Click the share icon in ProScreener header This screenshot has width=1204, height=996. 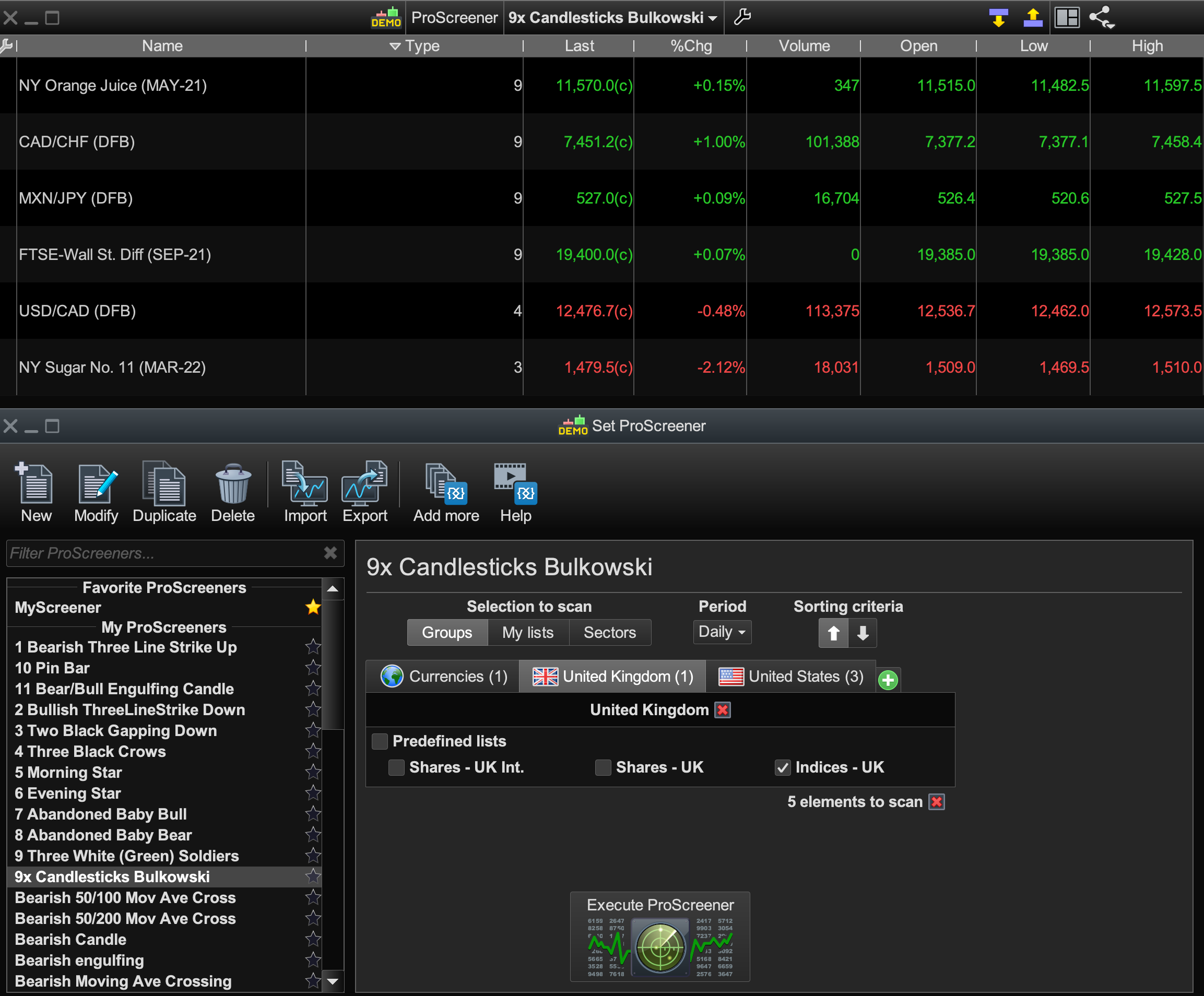coord(1101,18)
